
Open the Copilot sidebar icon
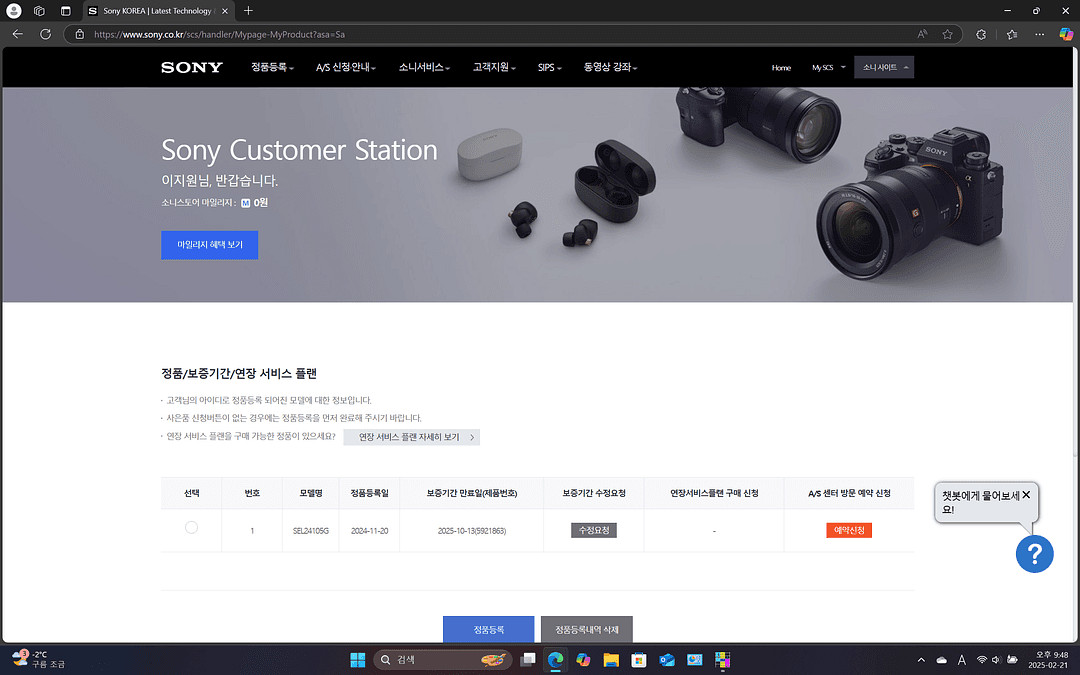click(x=1066, y=34)
